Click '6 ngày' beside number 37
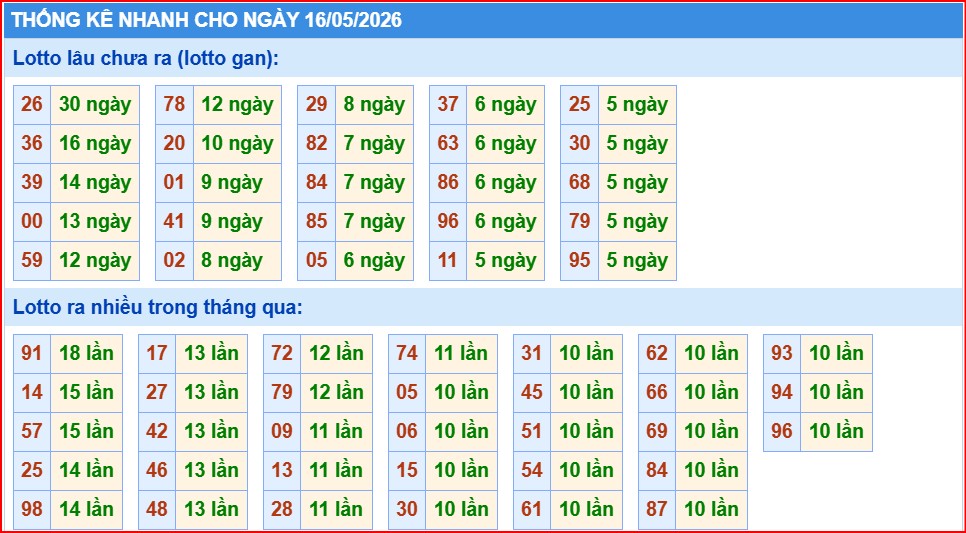This screenshot has height=533, width=966. (505, 105)
